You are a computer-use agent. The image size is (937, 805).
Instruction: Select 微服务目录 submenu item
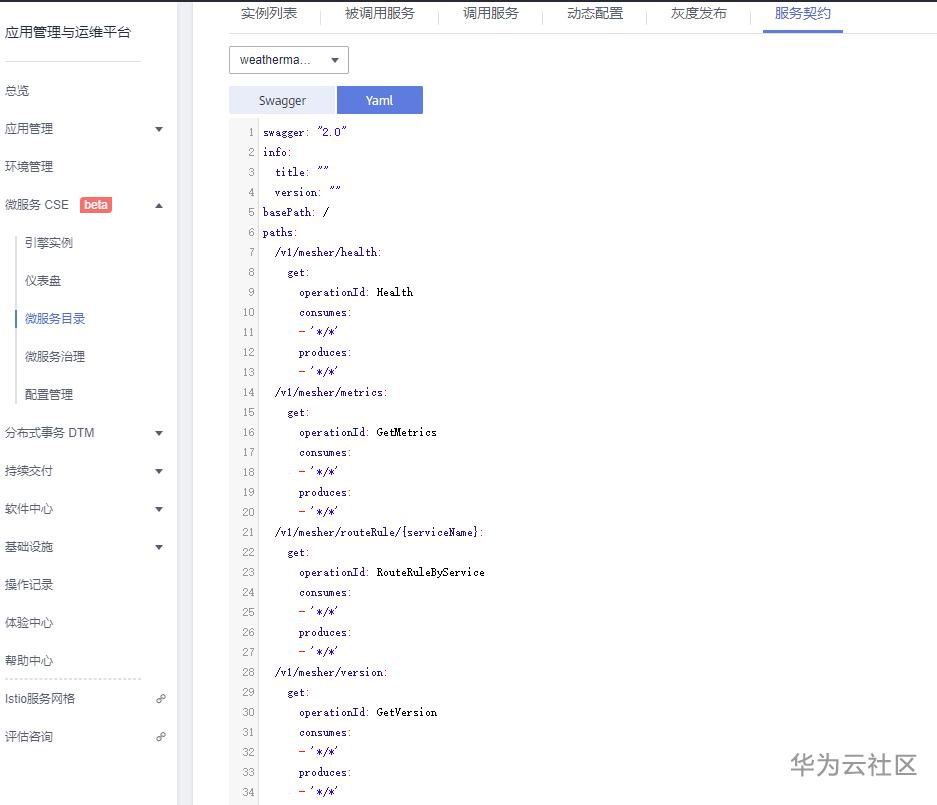click(54, 319)
